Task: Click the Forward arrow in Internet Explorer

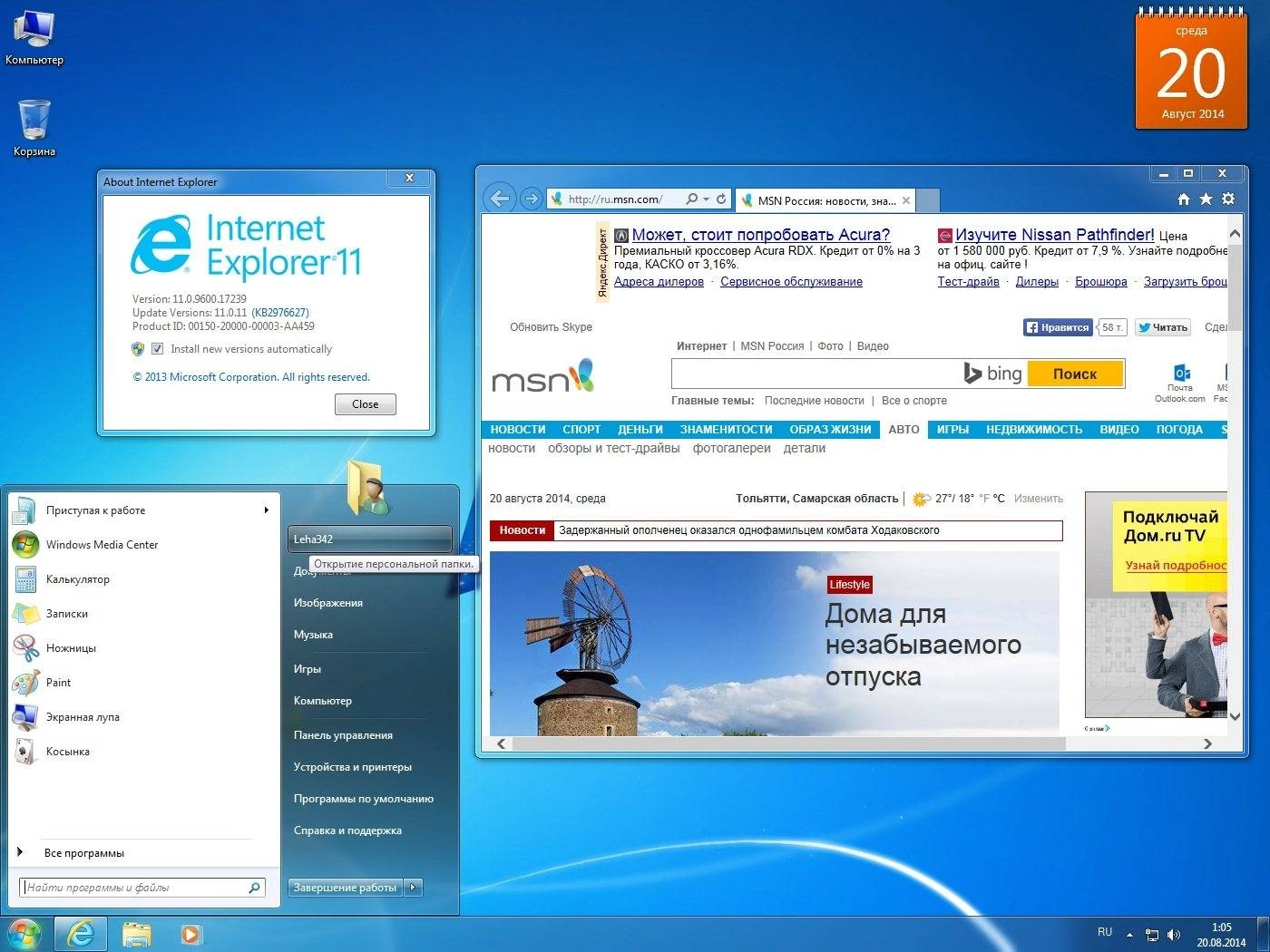Action: tap(532, 199)
